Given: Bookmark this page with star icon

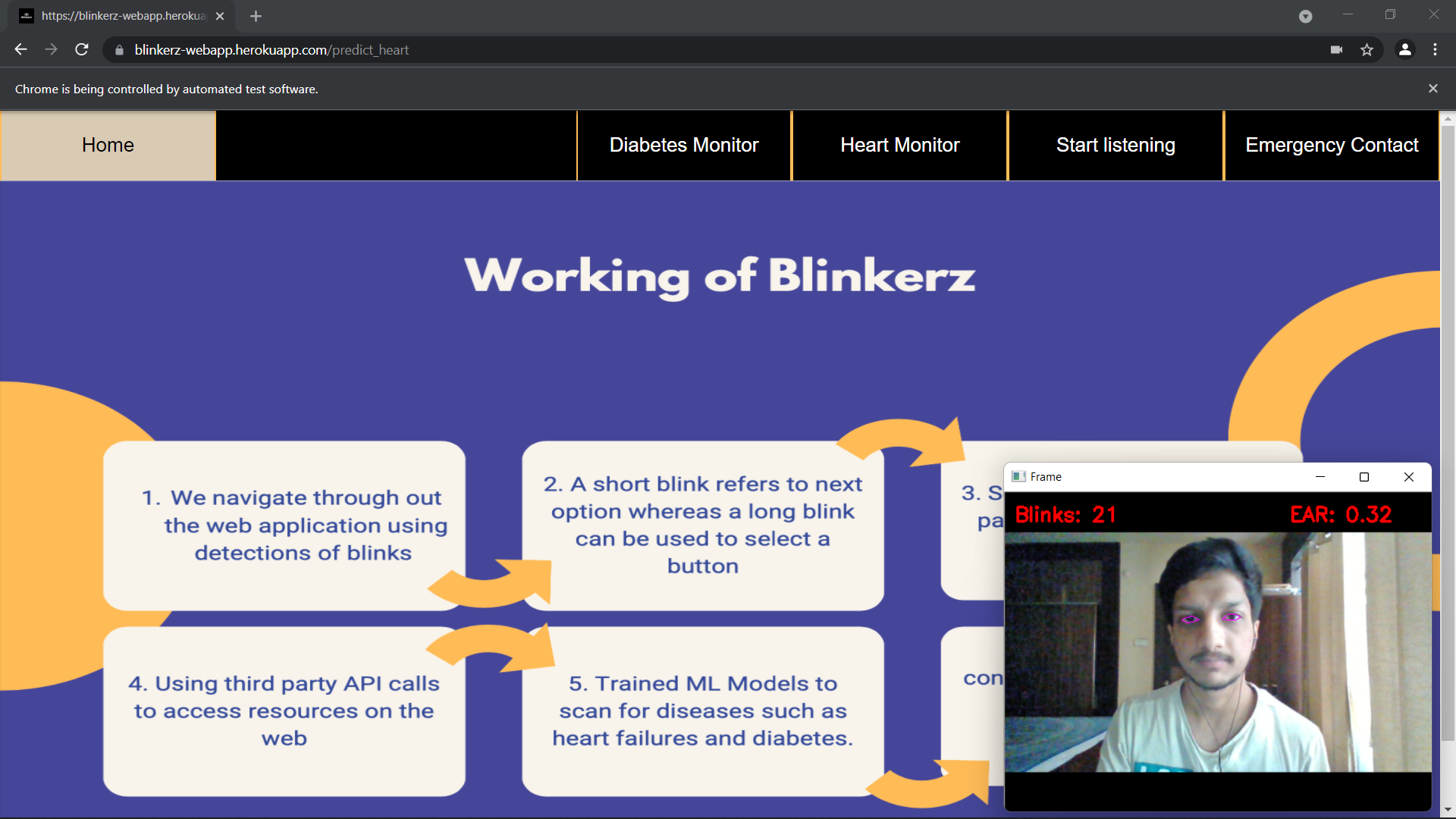Looking at the screenshot, I should pyautogui.click(x=1367, y=50).
